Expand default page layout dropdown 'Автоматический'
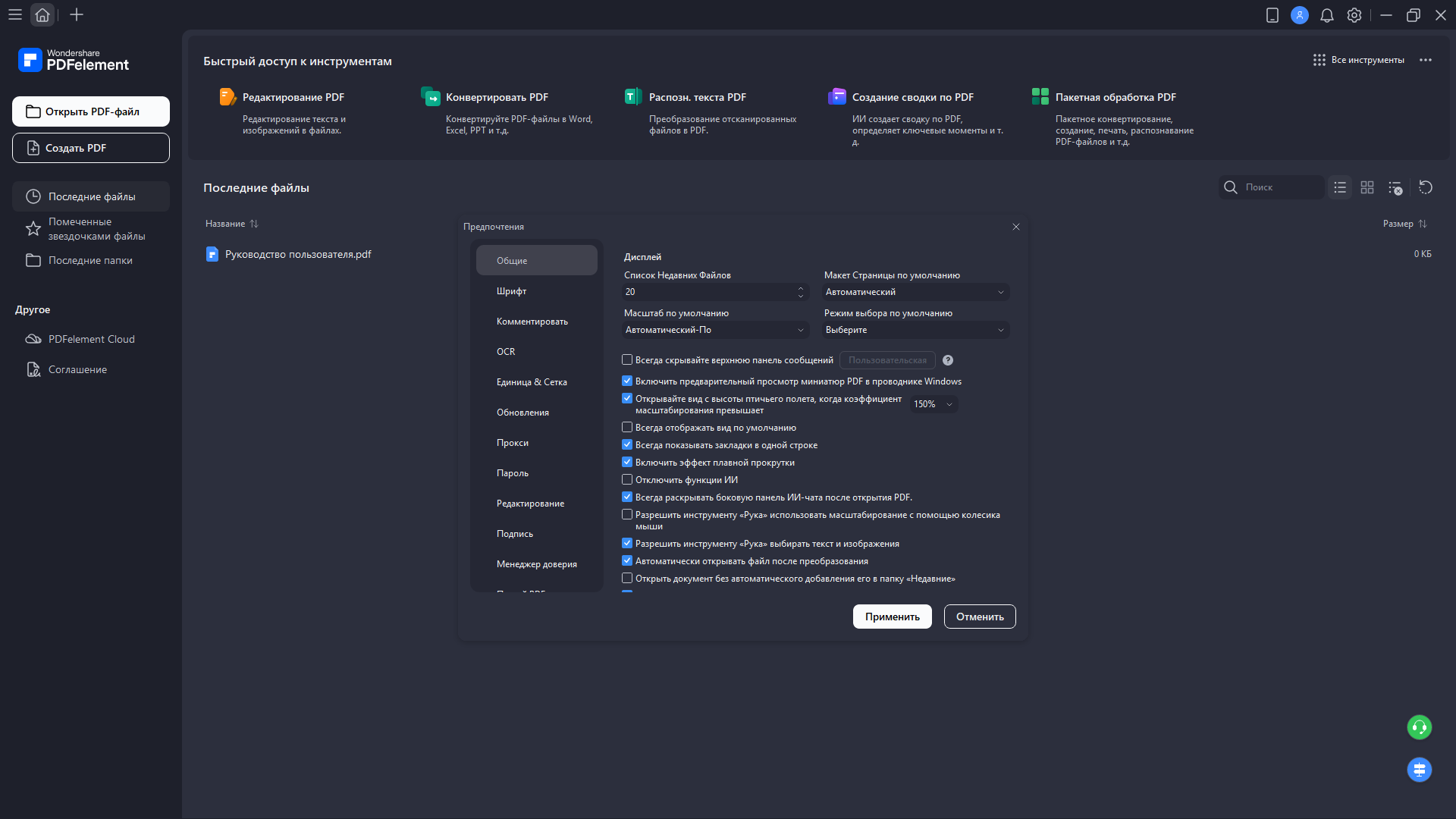This screenshot has width=1456, height=819. 916,292
